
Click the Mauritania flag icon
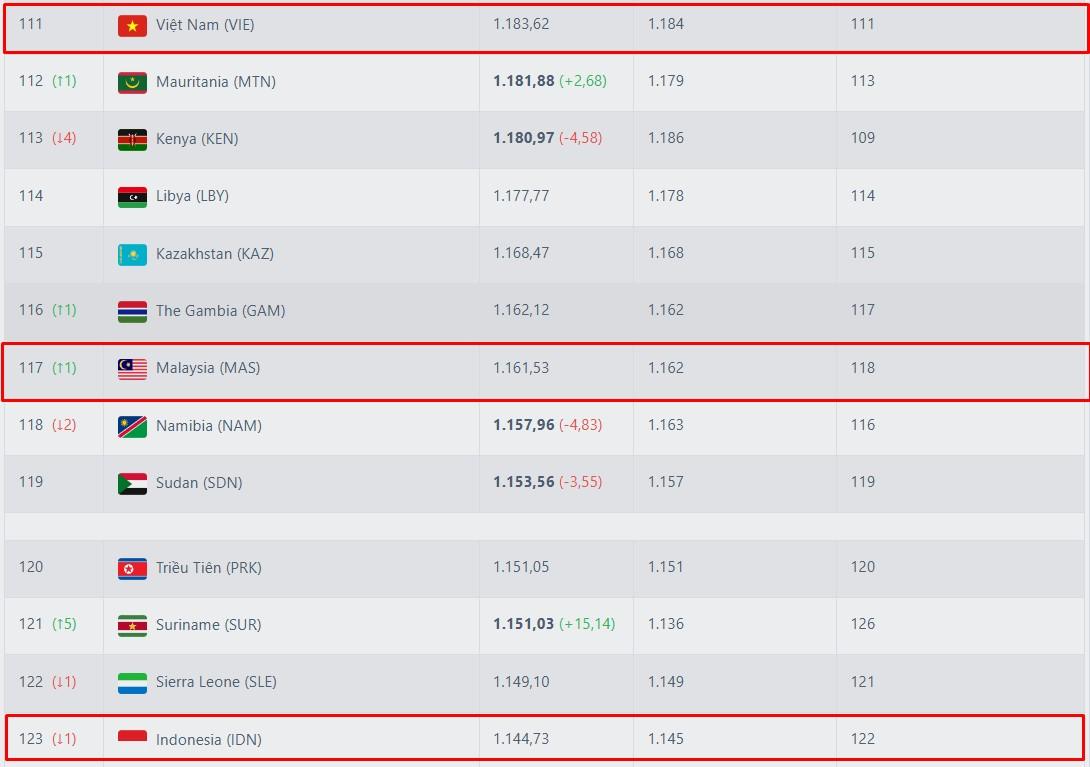coord(132,82)
